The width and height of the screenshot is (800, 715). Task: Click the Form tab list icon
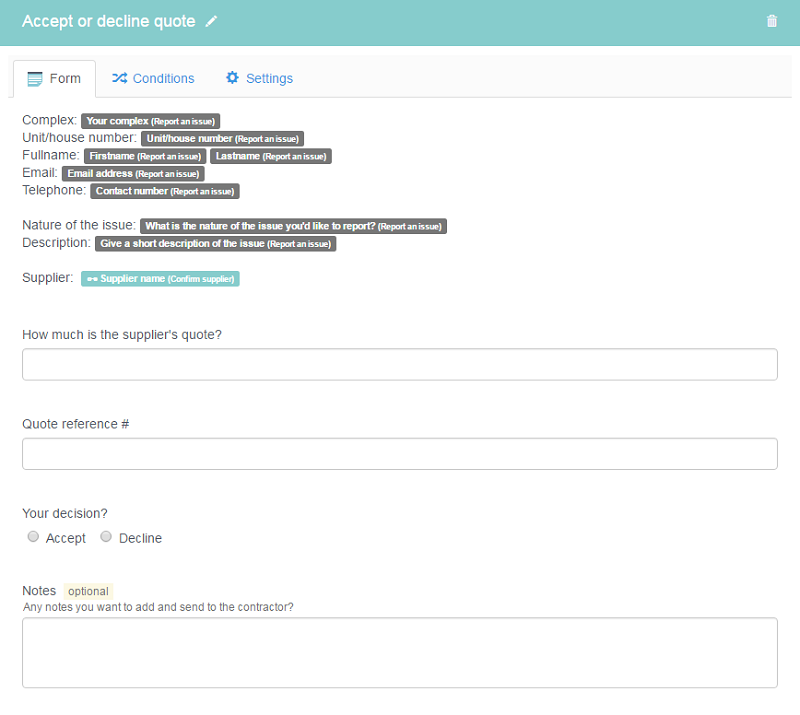[x=35, y=79]
